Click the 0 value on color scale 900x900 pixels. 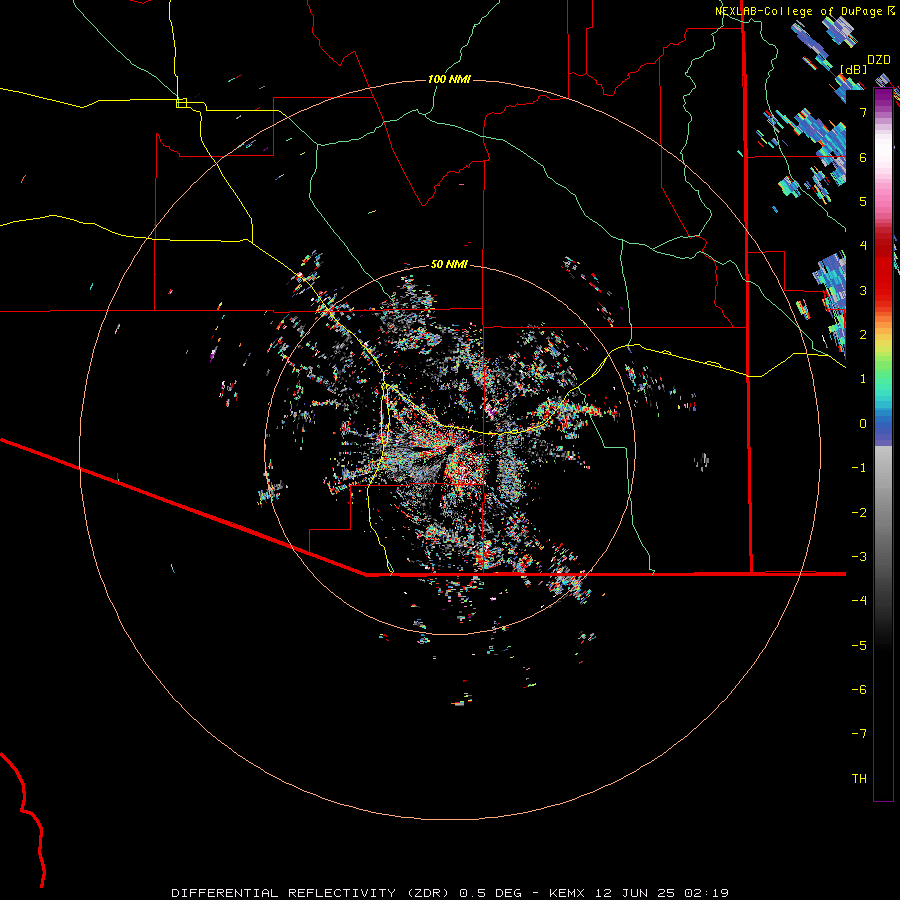coord(863,424)
